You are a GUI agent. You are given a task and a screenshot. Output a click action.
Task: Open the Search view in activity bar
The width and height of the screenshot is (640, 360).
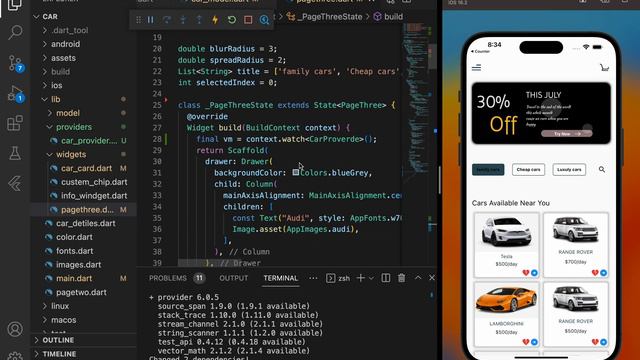15,32
